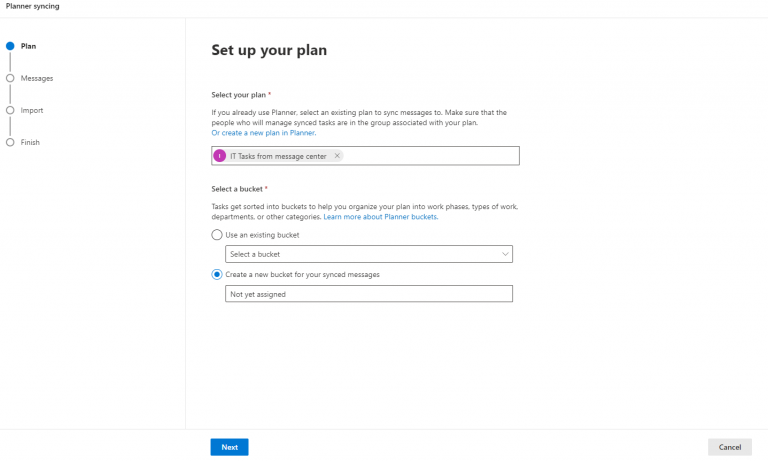
Task: Click the bucket dropdown chevron arrow
Action: [505, 254]
